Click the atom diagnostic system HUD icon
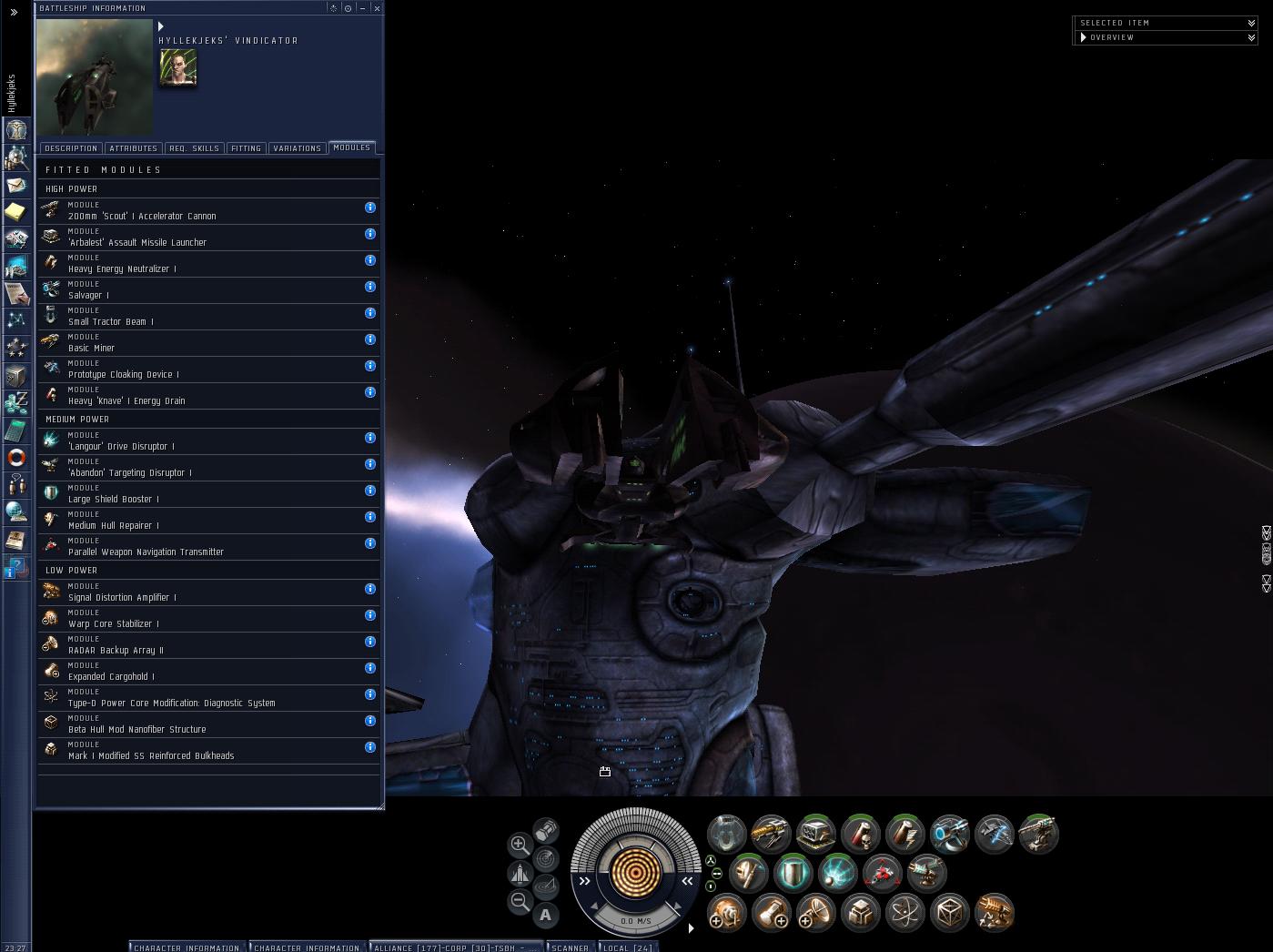 (905, 912)
